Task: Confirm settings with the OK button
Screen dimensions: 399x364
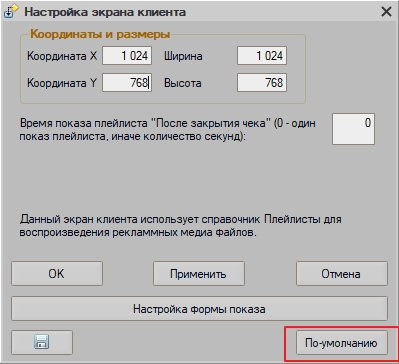Action: click(57, 274)
